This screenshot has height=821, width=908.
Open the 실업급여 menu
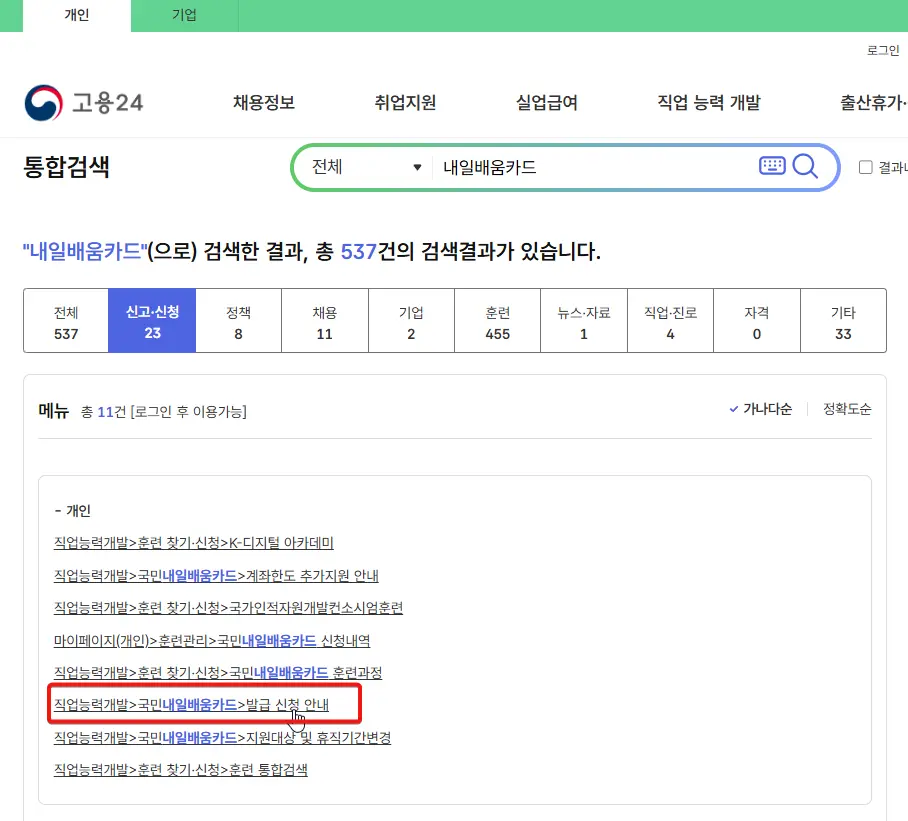547,102
